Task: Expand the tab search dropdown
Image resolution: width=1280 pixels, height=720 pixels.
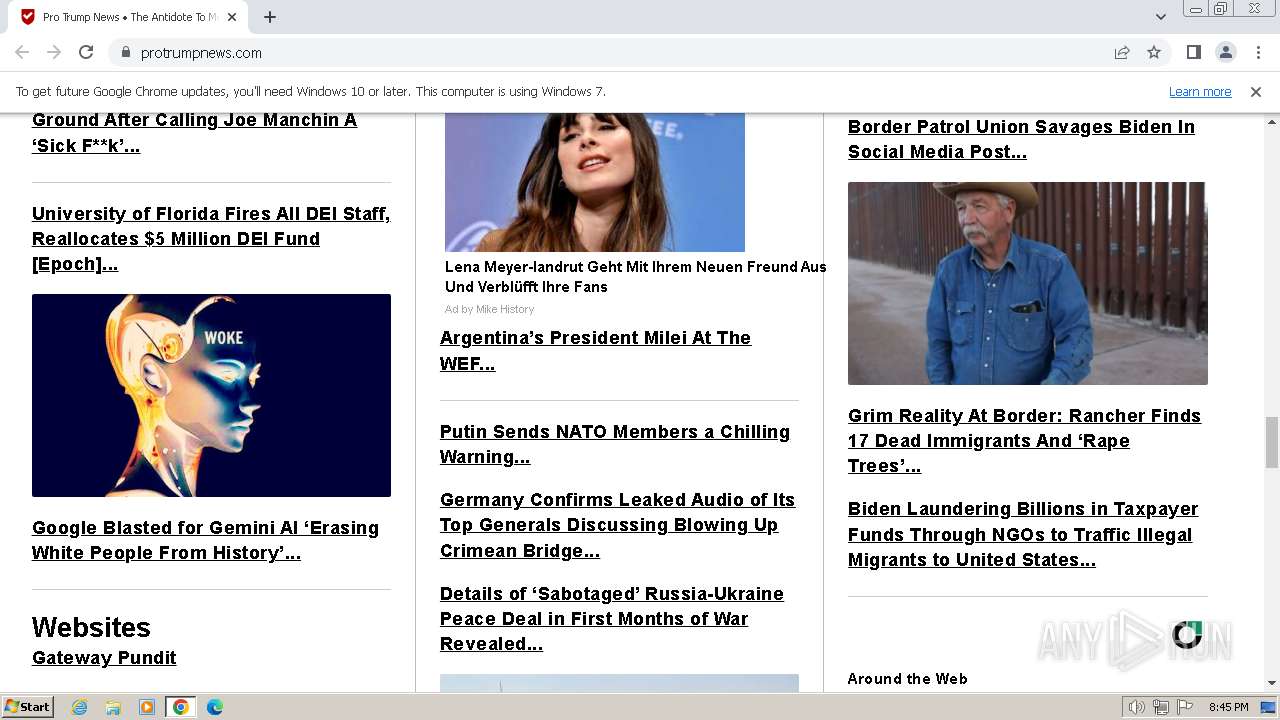Action: pyautogui.click(x=1160, y=17)
